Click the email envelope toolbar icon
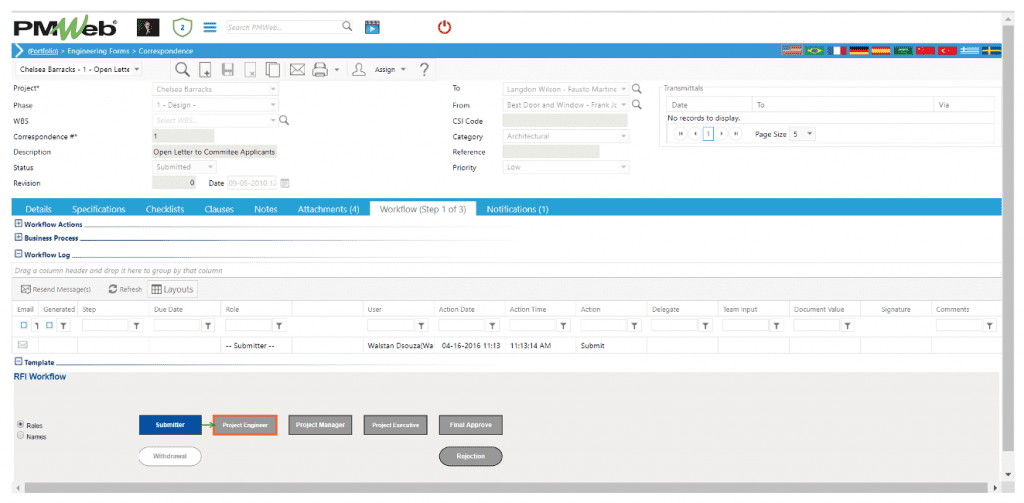The height and width of the screenshot is (503, 1024). tap(298, 69)
